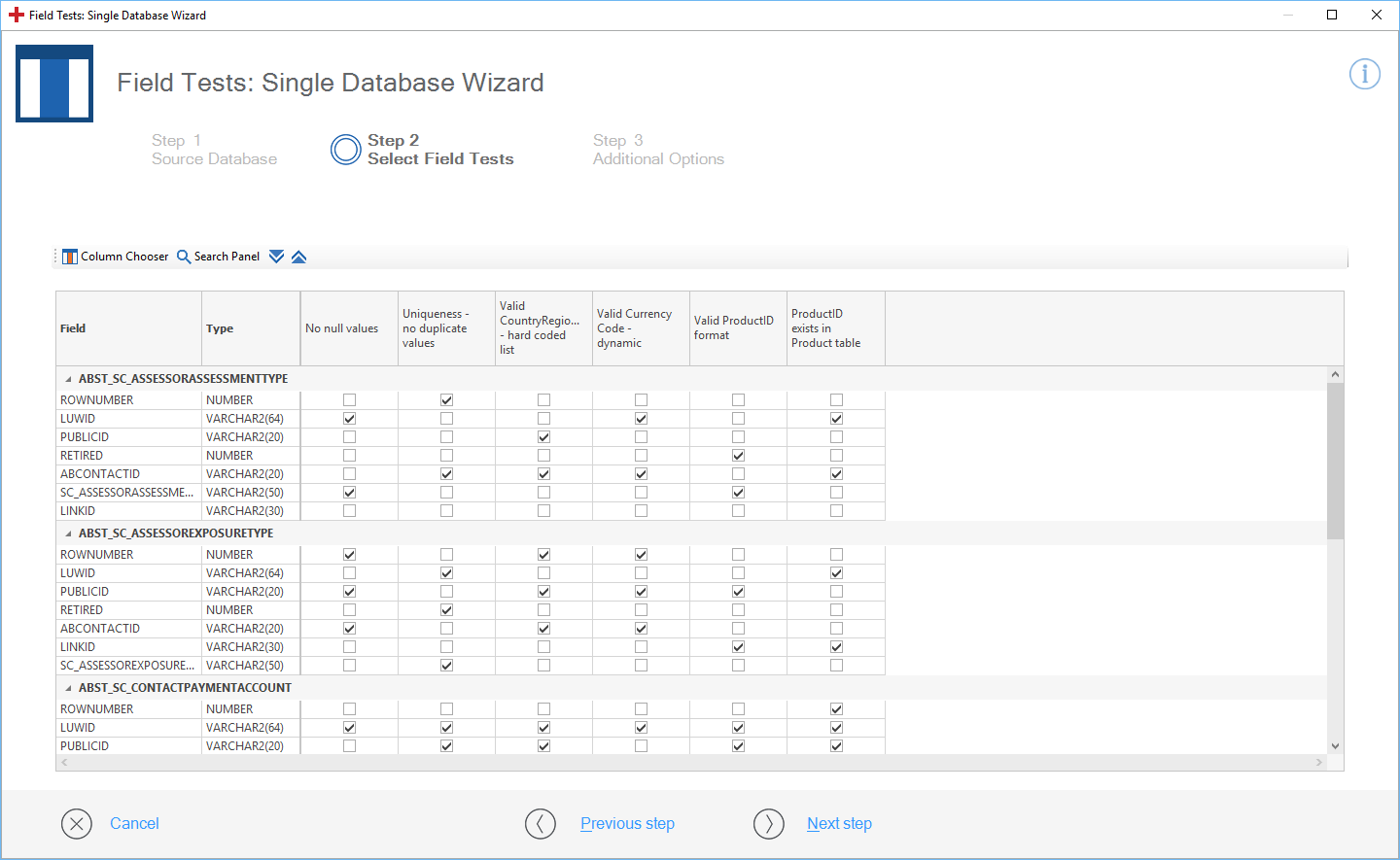Viewport: 1400px width, 860px height.
Task: Go to Step 3 Additional Options
Action: pos(657,150)
